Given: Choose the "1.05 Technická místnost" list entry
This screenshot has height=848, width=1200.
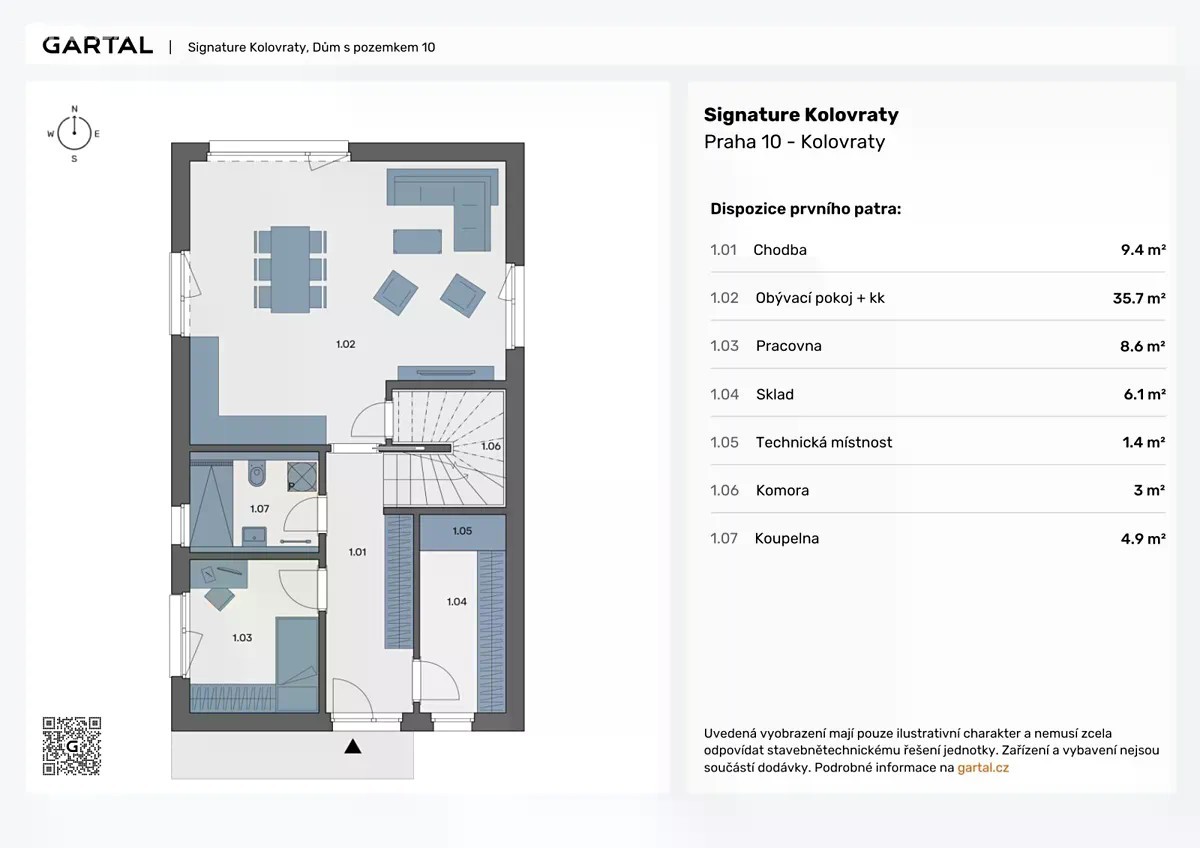Looking at the screenshot, I should tap(937, 442).
